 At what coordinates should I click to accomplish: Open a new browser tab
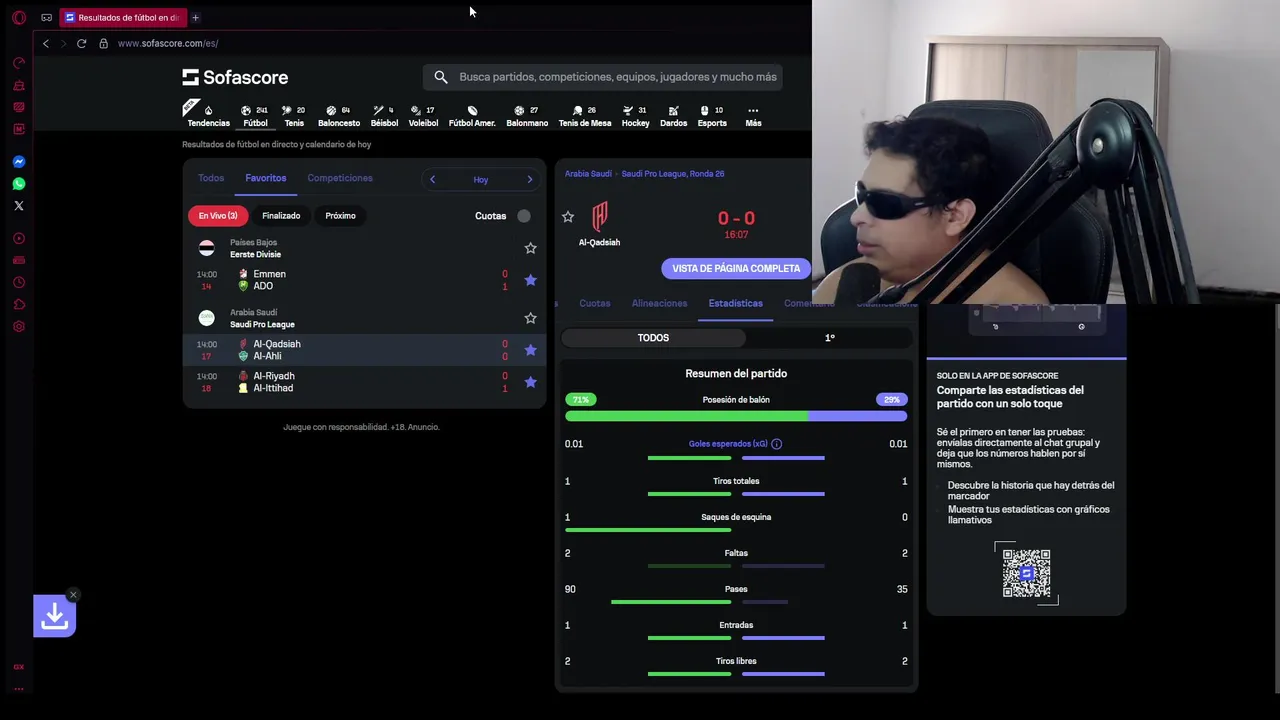[x=195, y=17]
